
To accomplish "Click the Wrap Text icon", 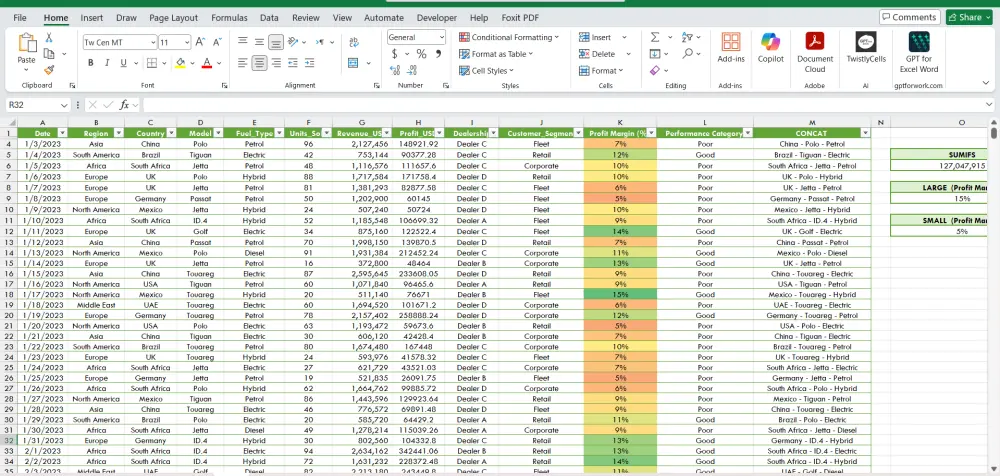I will [354, 42].
